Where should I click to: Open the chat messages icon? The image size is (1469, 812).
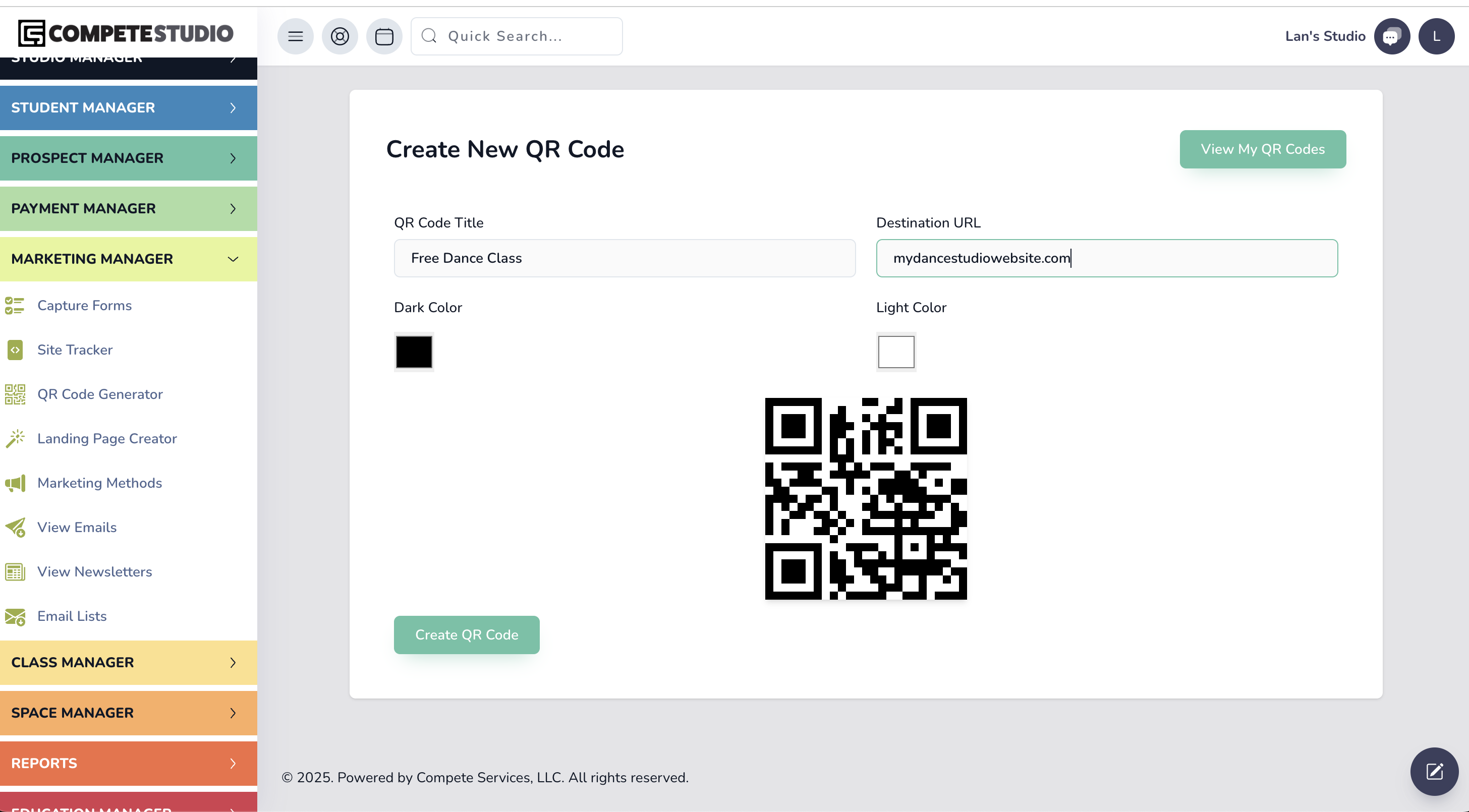pyautogui.click(x=1392, y=36)
